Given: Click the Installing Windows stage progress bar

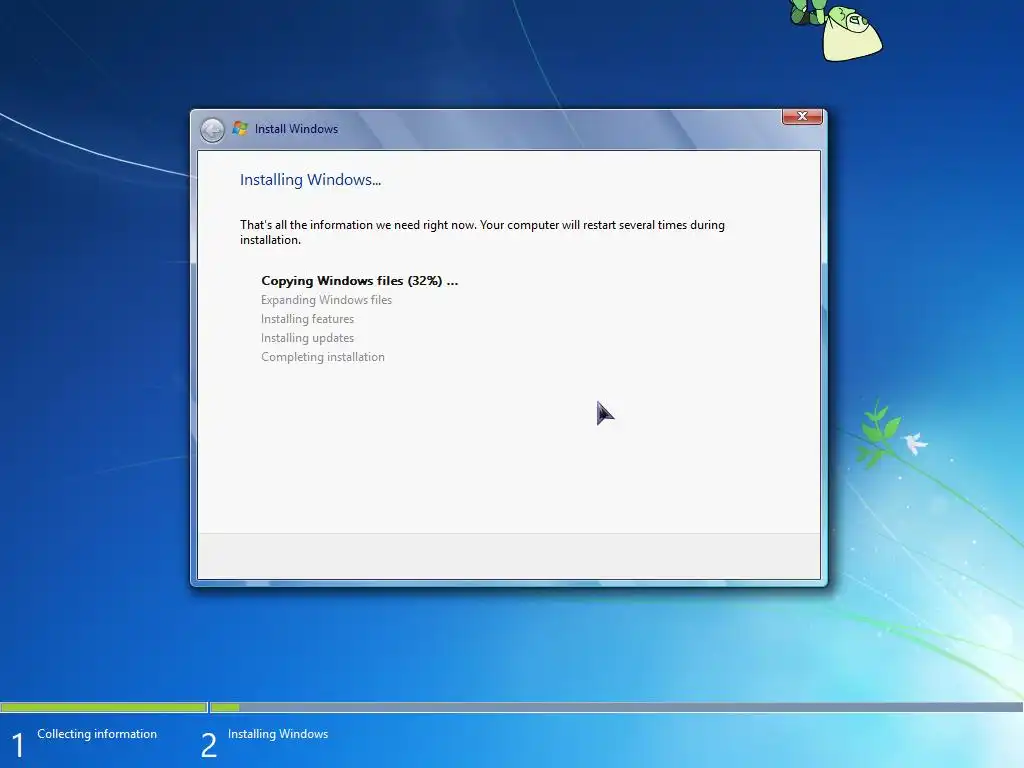Looking at the screenshot, I should 616,707.
